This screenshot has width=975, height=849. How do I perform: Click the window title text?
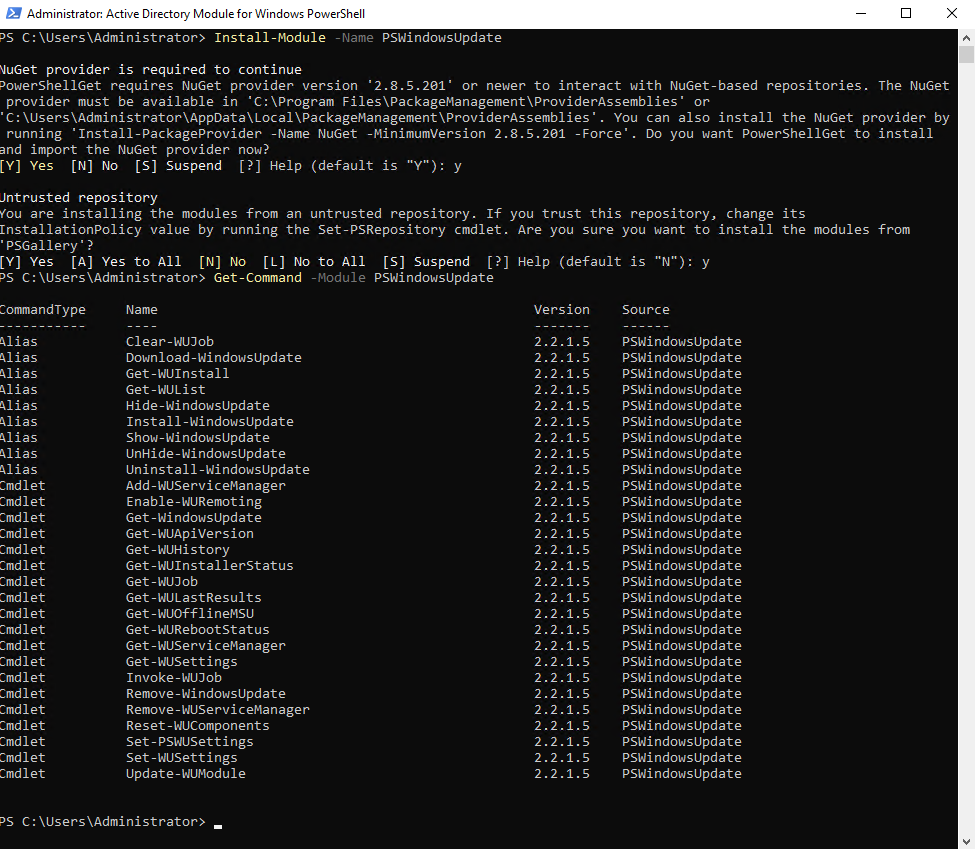tap(196, 14)
